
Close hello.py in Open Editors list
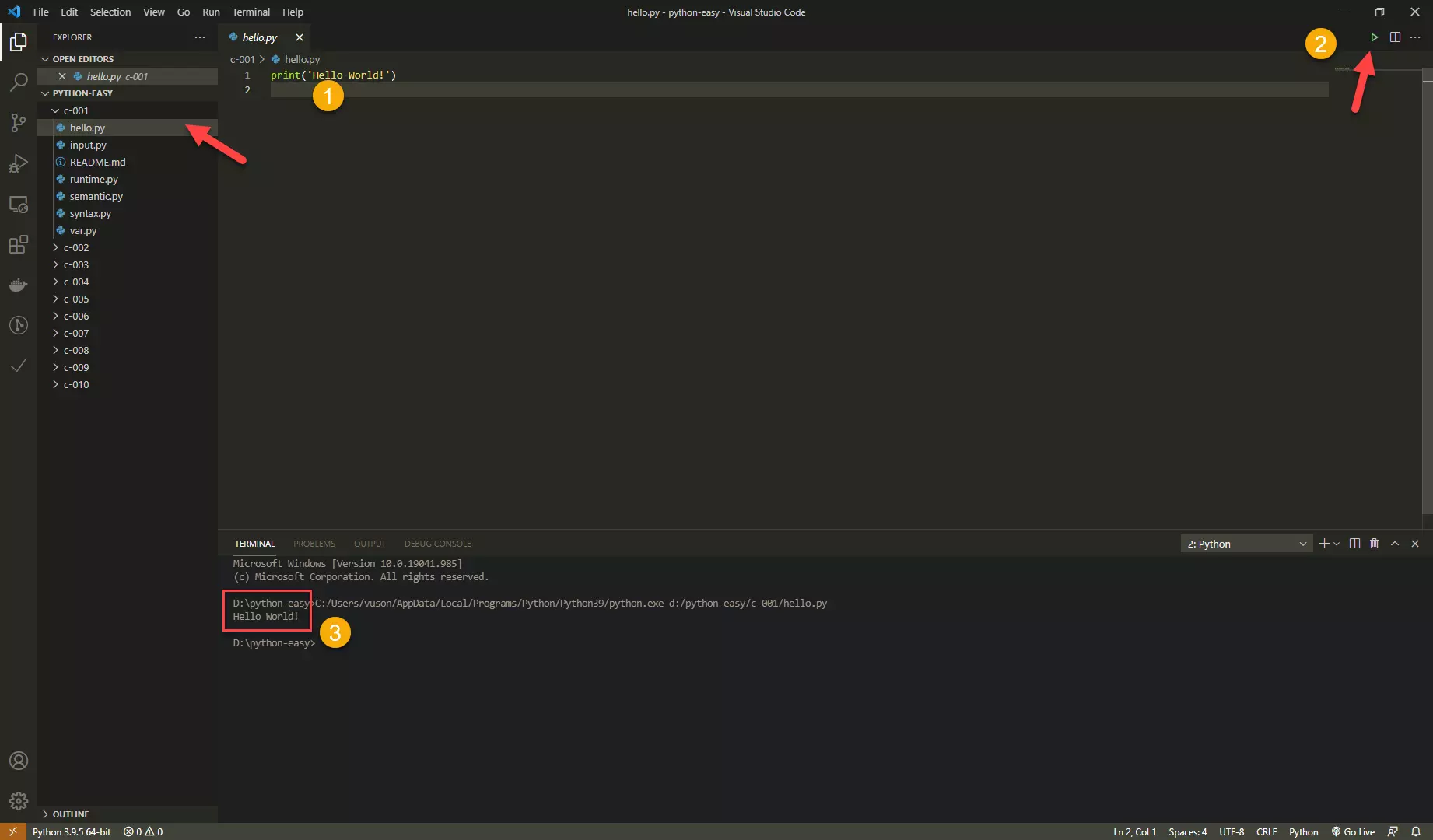click(x=62, y=76)
